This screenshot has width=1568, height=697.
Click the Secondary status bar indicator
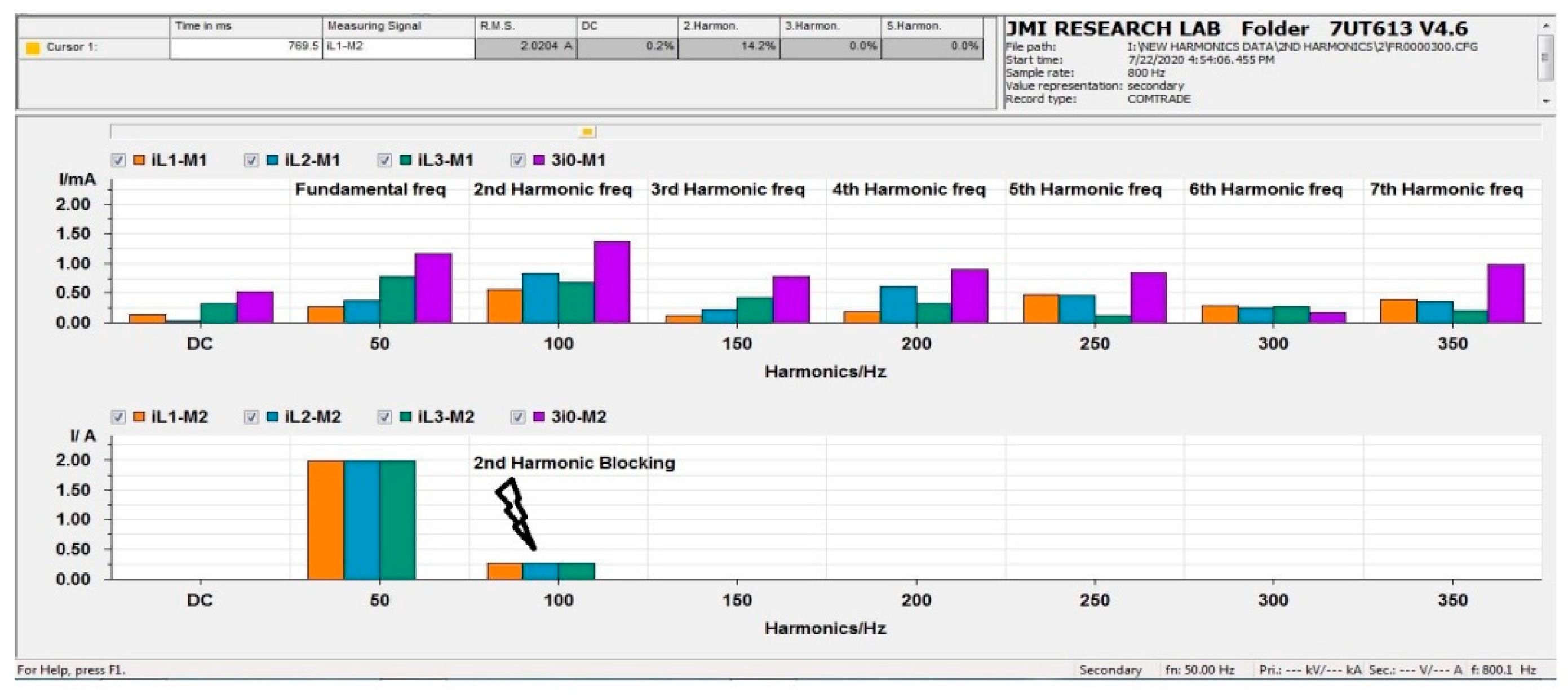[1110, 670]
